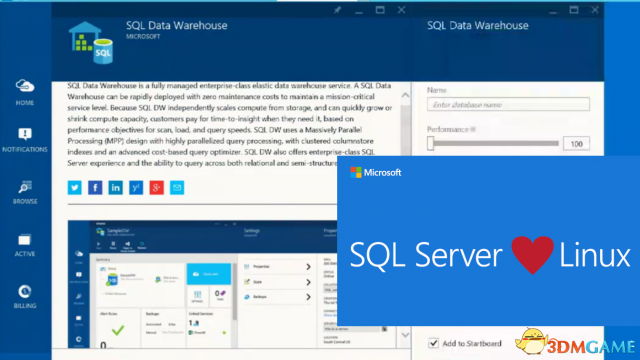Share via the Twitter icon
This screenshot has width=640, height=360.
[x=75, y=188]
